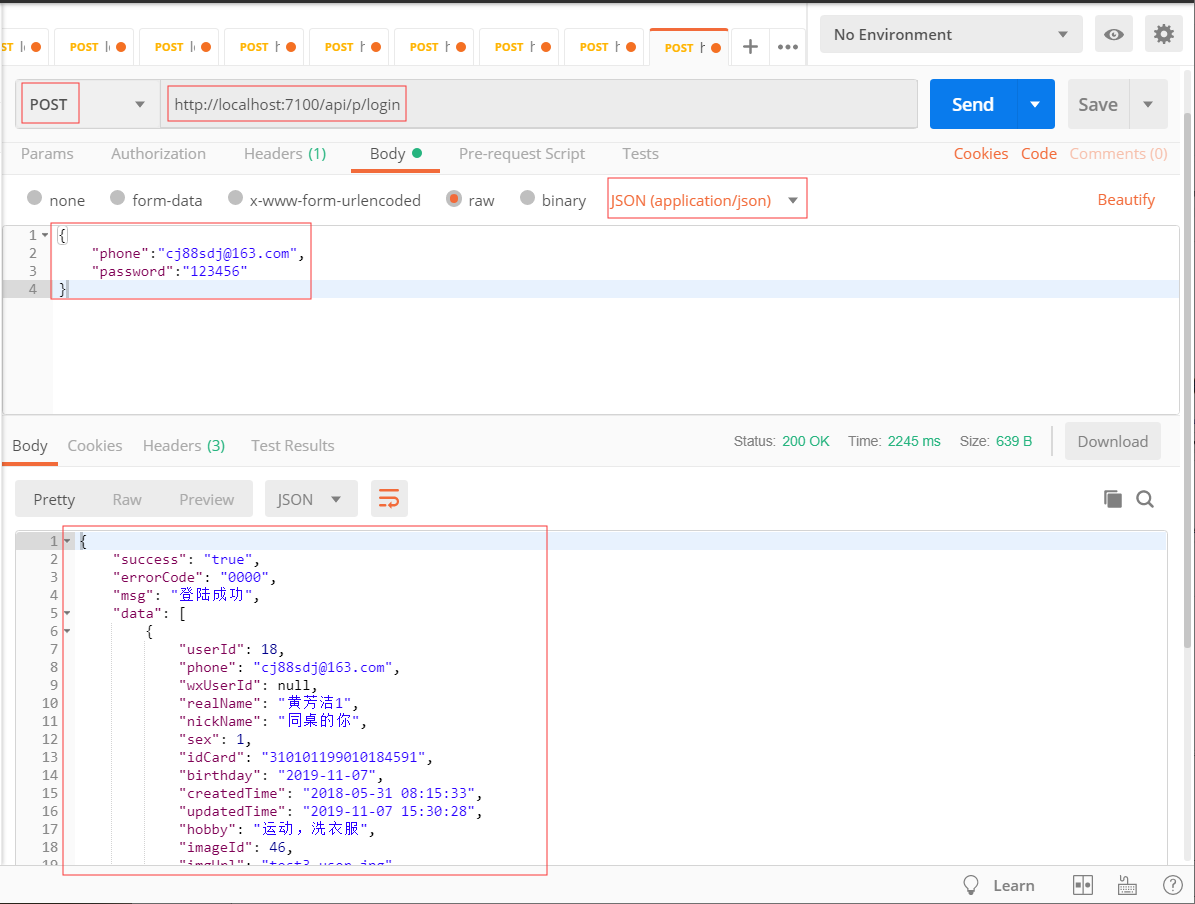This screenshot has width=1195, height=904.
Task: Open a new request tab with plus icon
Action: [x=750, y=46]
